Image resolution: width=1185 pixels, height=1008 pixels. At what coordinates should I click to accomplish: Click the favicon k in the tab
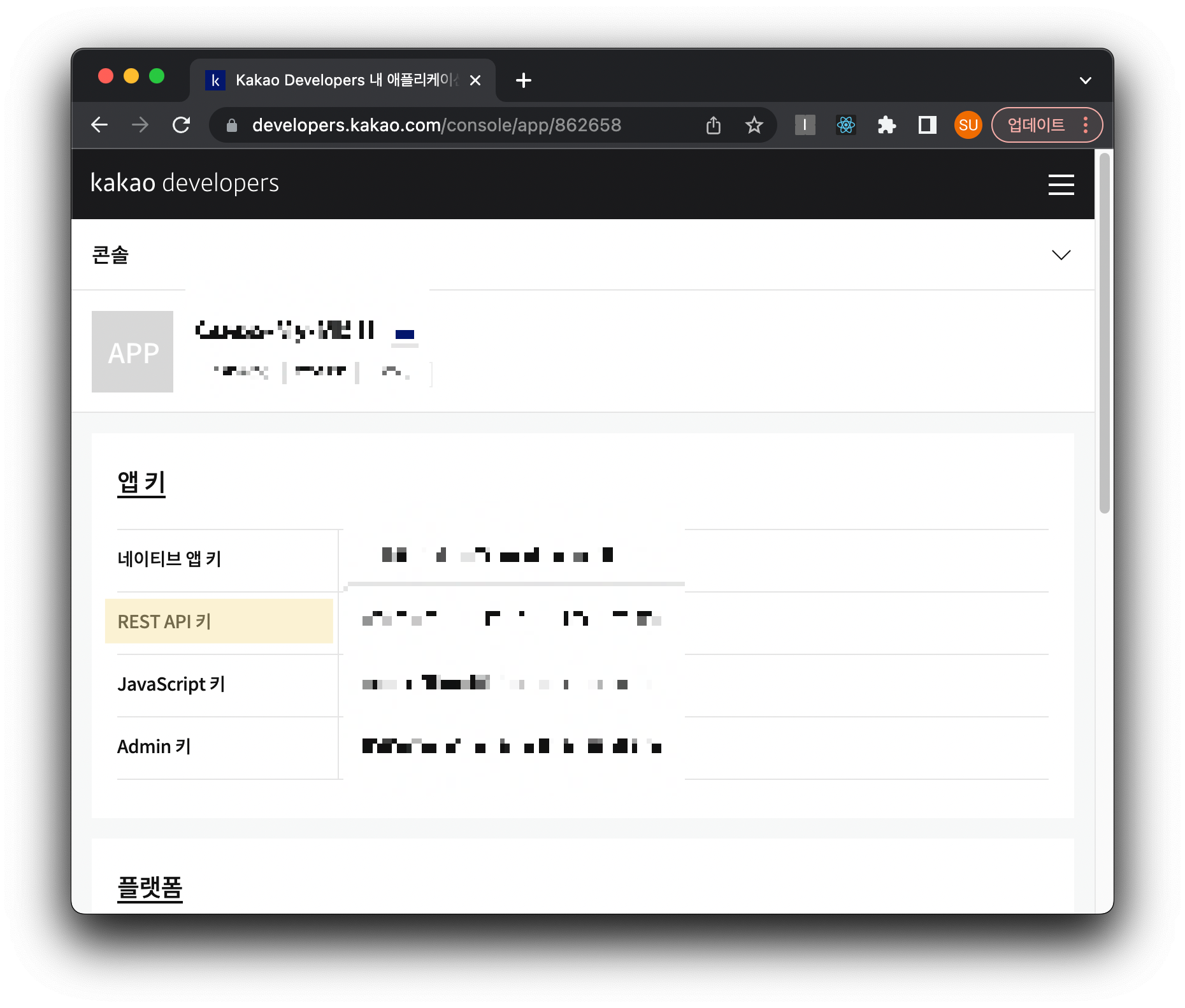click(x=215, y=80)
